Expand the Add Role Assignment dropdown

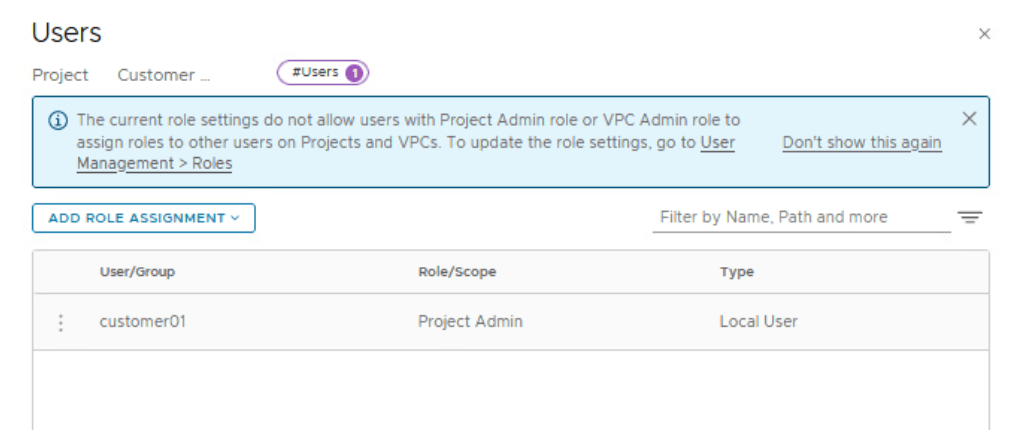coord(143,218)
